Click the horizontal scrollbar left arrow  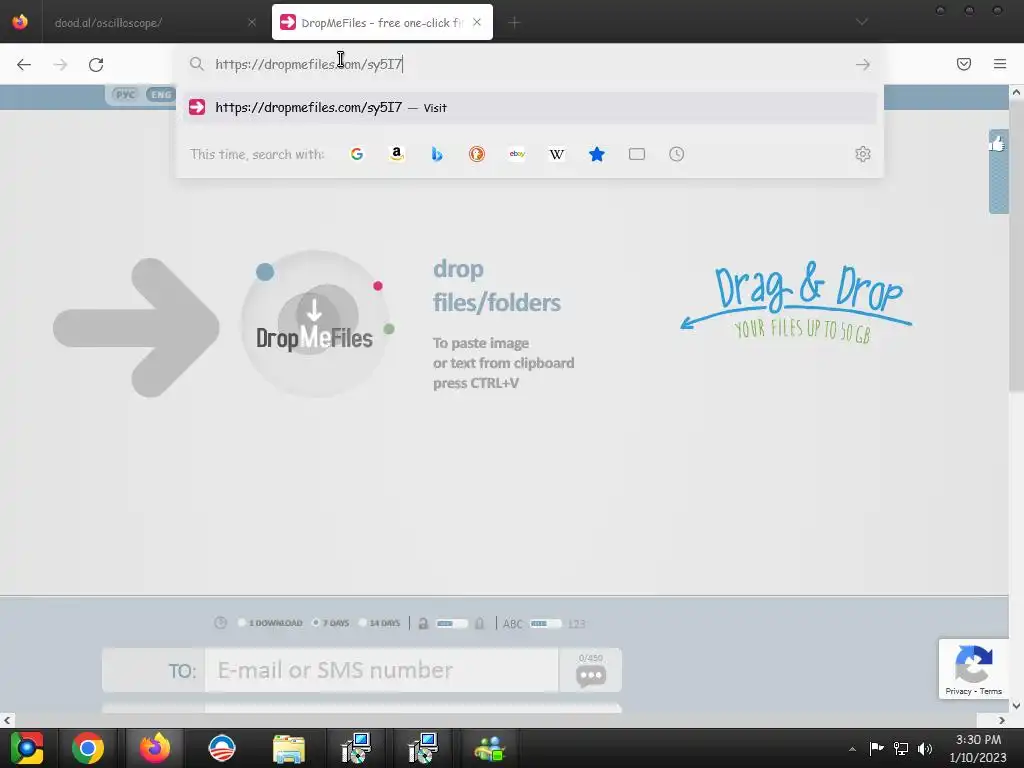click(x=7, y=720)
